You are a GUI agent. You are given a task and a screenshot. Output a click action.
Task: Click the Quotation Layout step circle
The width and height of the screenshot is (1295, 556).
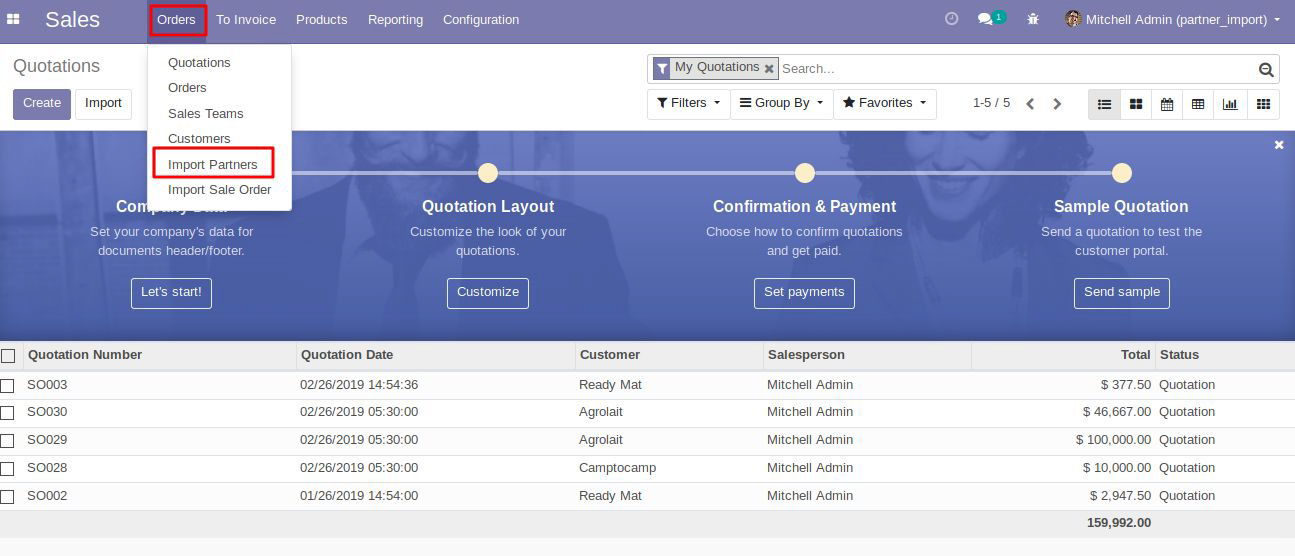[488, 173]
